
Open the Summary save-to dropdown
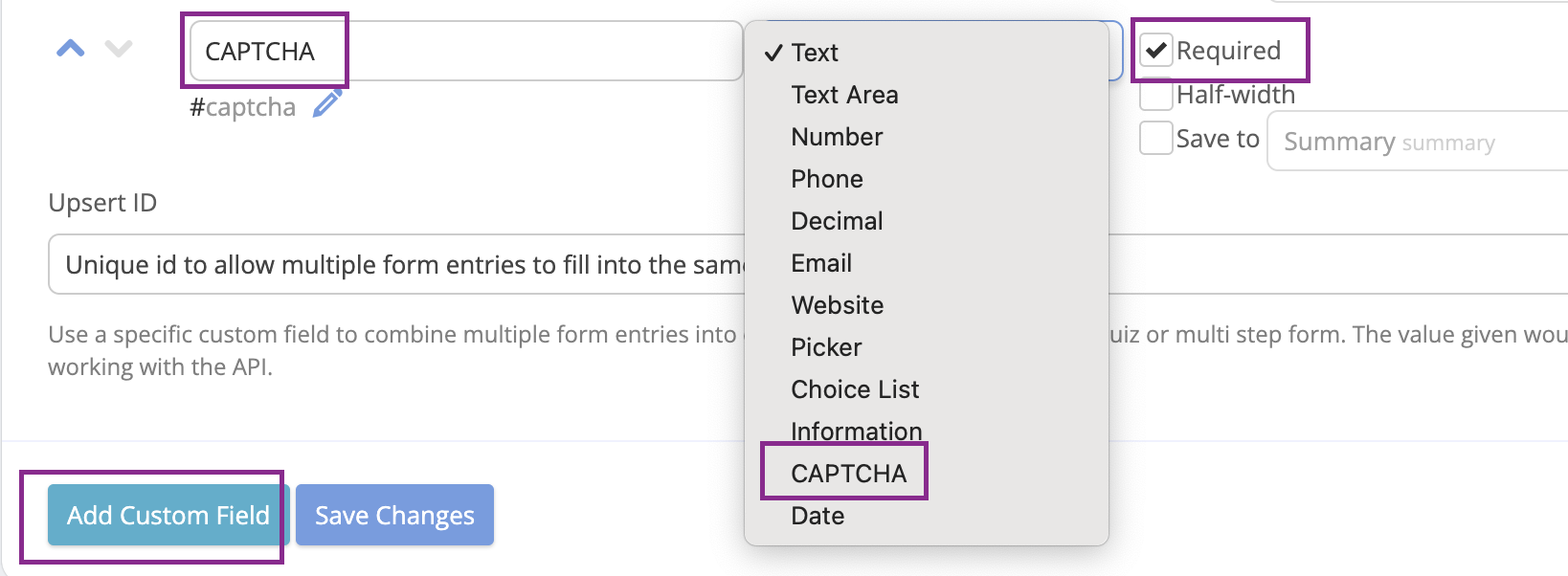[1417, 142]
